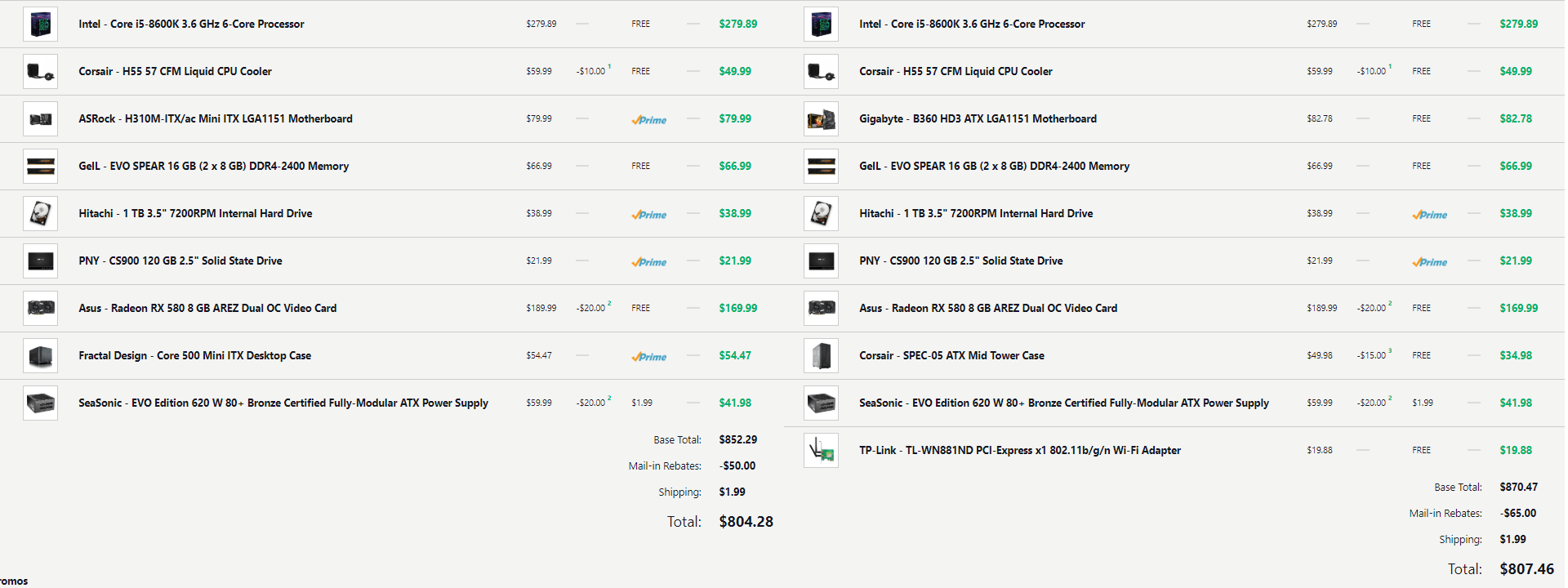Screen dimensions: 1568x588
Task: Click the green $82.78 Gigabyte motherboard price
Action: coord(1516,119)
